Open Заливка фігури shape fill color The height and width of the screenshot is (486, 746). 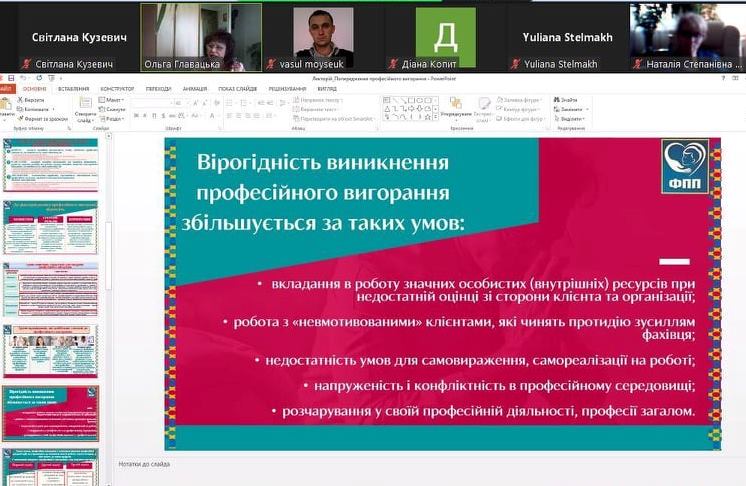click(x=520, y=100)
